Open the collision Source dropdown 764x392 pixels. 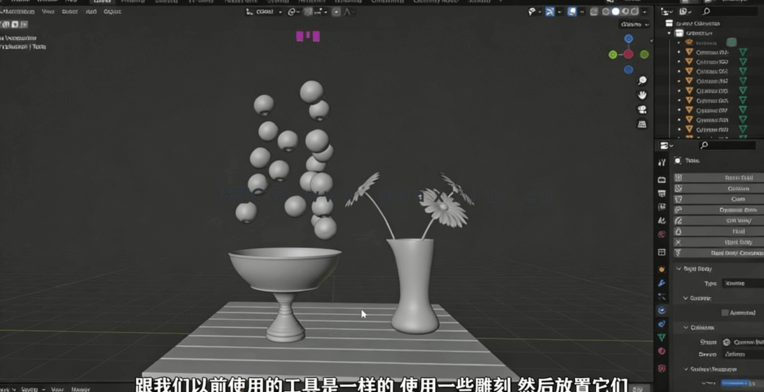pos(743,355)
